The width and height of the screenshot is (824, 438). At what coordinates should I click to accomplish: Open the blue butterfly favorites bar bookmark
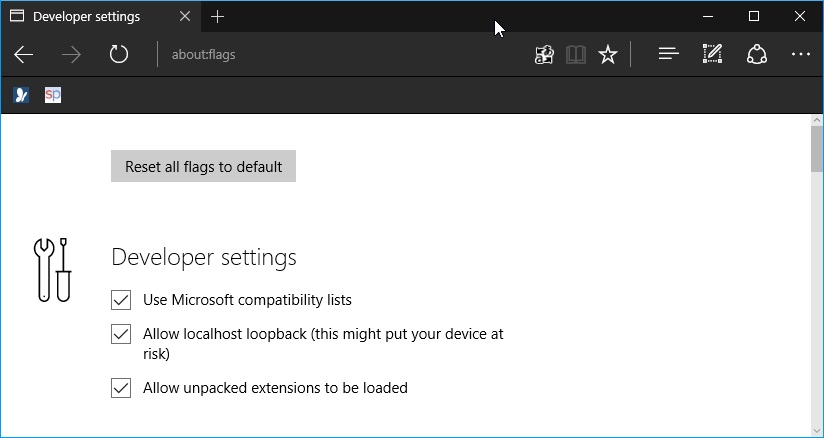pos(21,95)
